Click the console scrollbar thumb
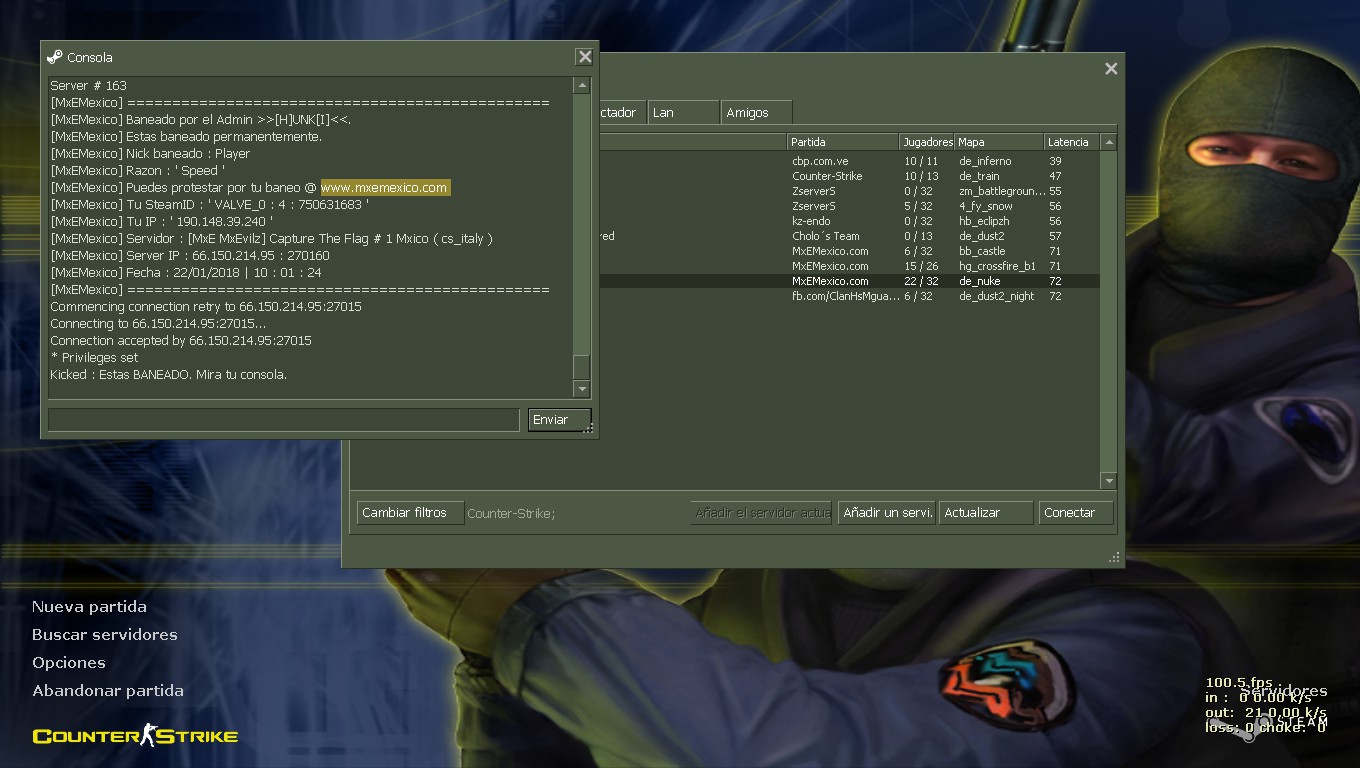The height and width of the screenshot is (768, 1360). (582, 366)
